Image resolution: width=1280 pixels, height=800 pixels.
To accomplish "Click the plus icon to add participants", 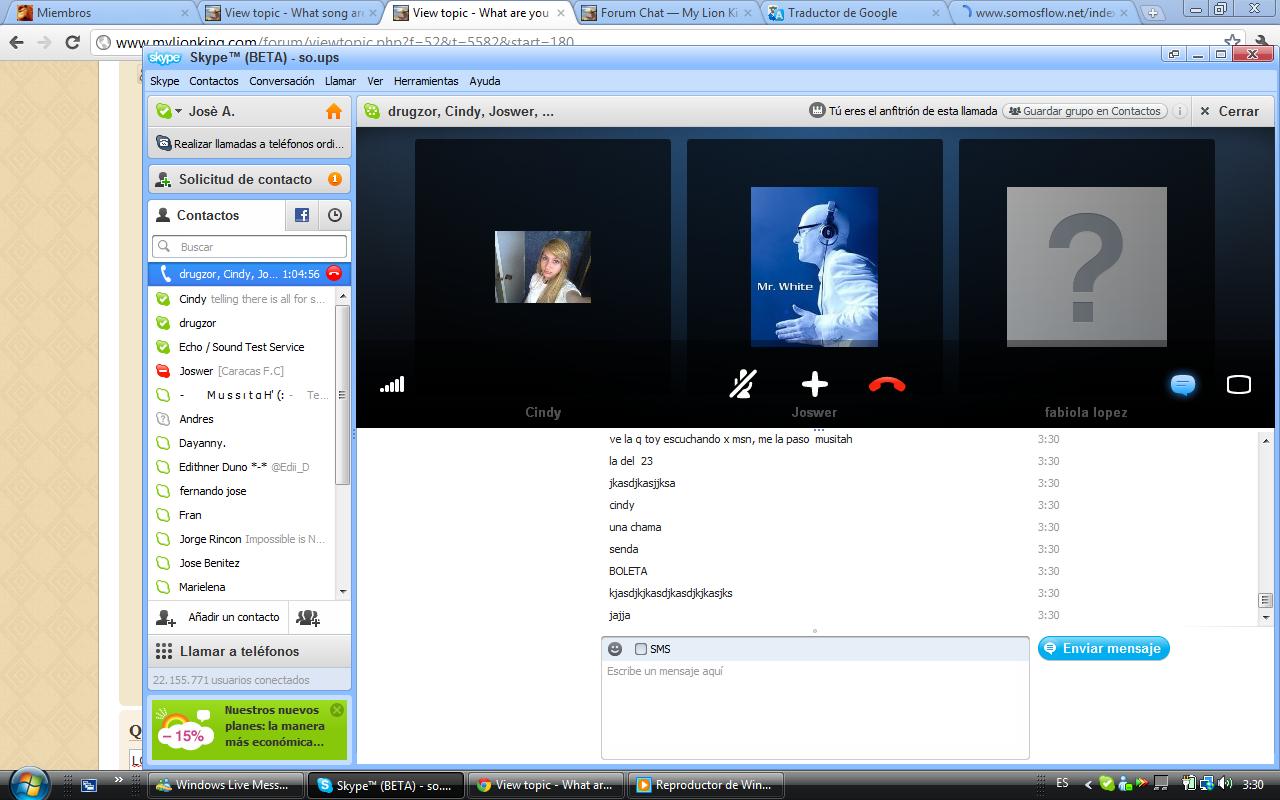I will (814, 384).
